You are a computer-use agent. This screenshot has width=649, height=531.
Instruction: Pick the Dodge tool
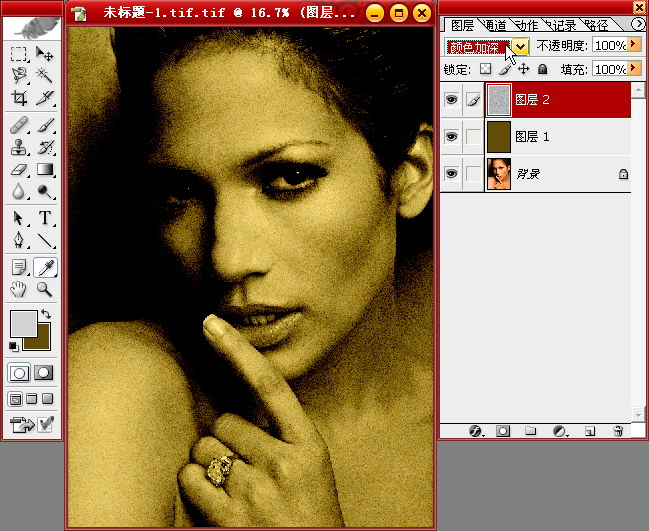click(x=45, y=192)
